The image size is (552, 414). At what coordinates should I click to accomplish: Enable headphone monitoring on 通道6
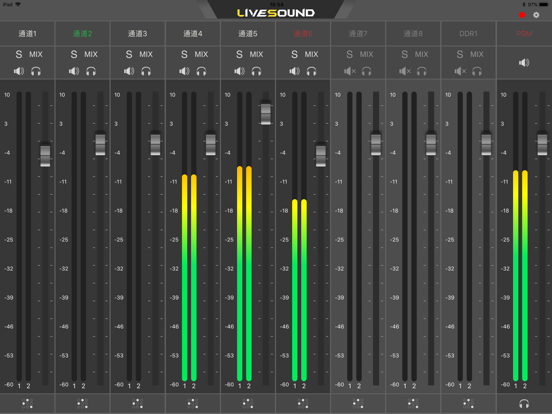[312, 71]
